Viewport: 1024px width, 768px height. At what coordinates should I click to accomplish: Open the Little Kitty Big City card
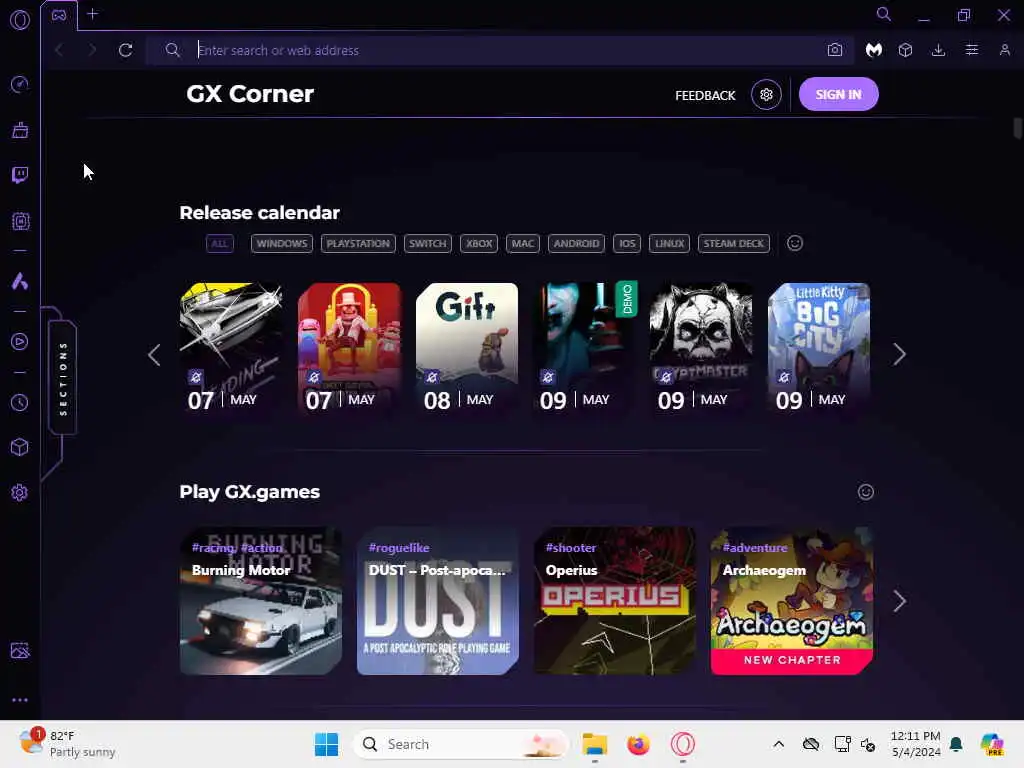[x=819, y=348]
